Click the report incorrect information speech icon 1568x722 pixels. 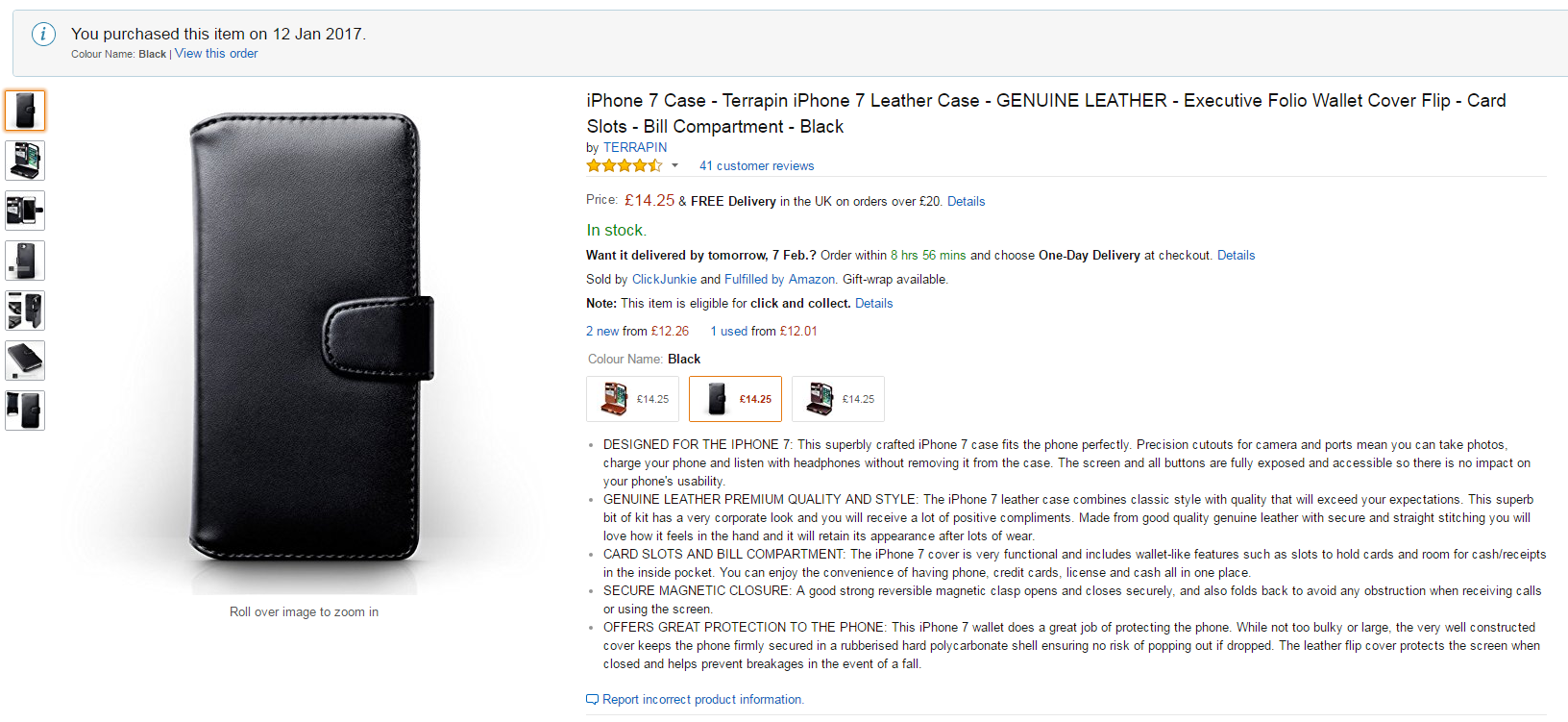point(592,699)
